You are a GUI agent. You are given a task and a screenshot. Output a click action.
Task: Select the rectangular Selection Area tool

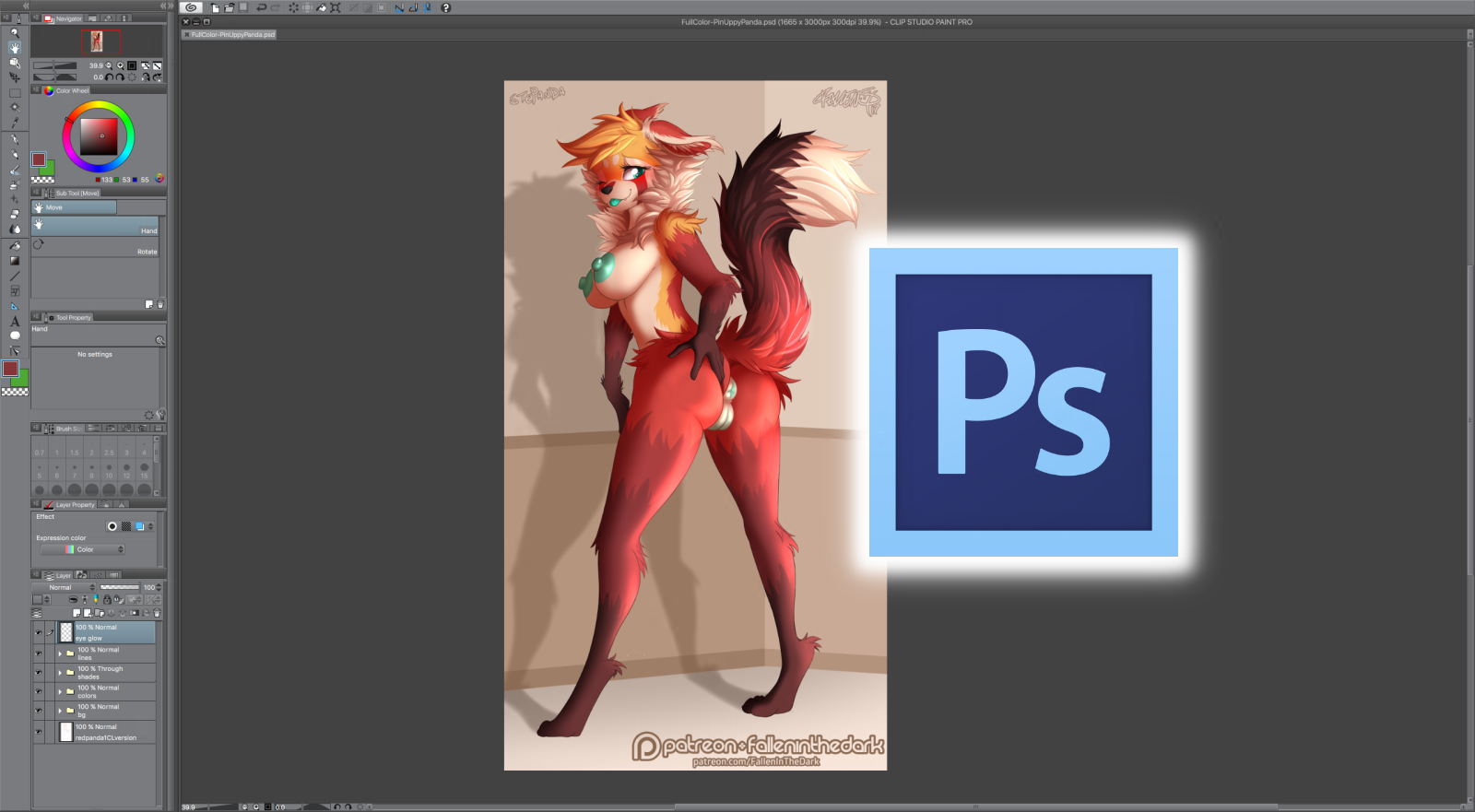click(x=15, y=93)
